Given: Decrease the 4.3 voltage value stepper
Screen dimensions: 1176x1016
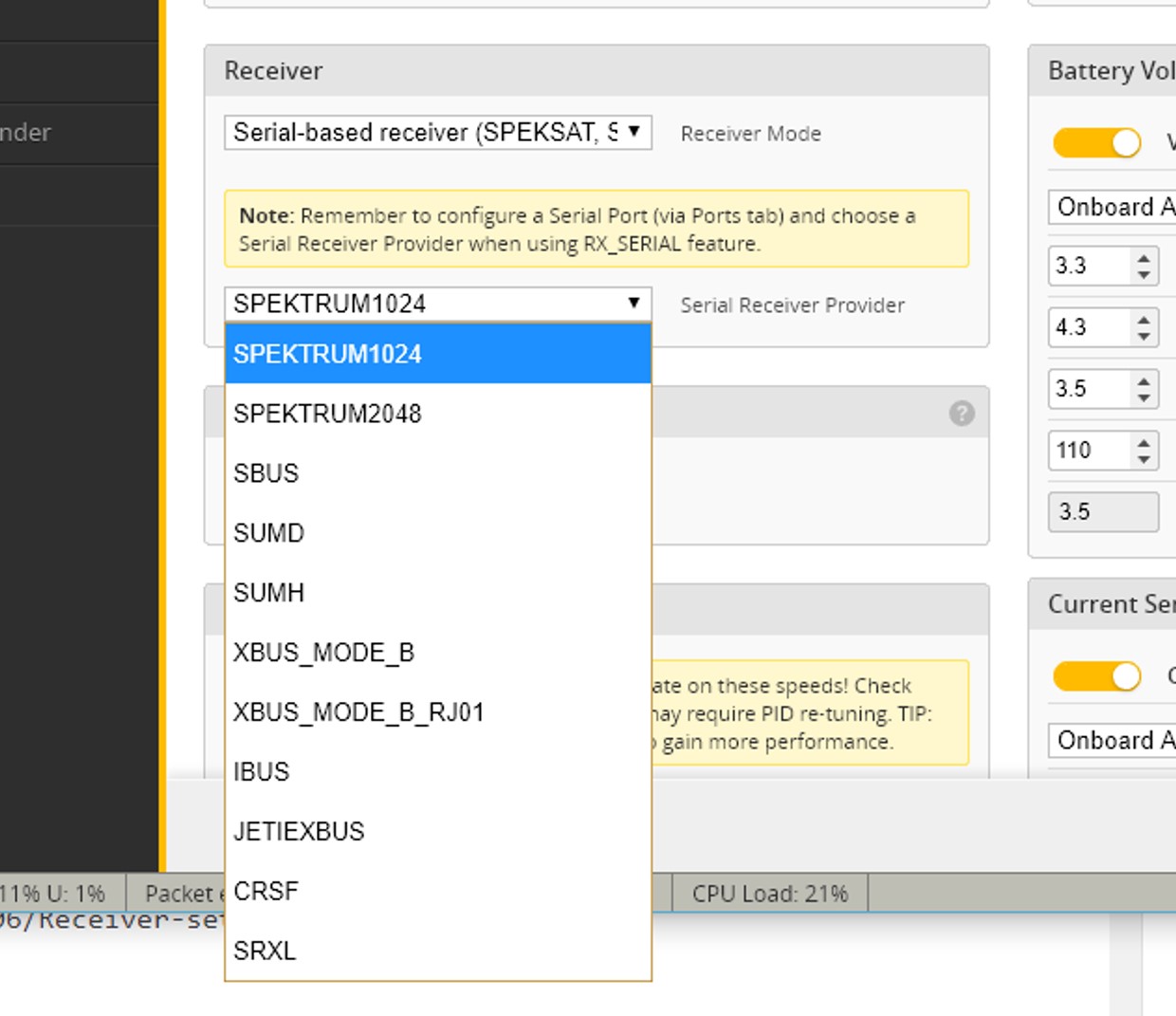Looking at the screenshot, I should 1145,336.
